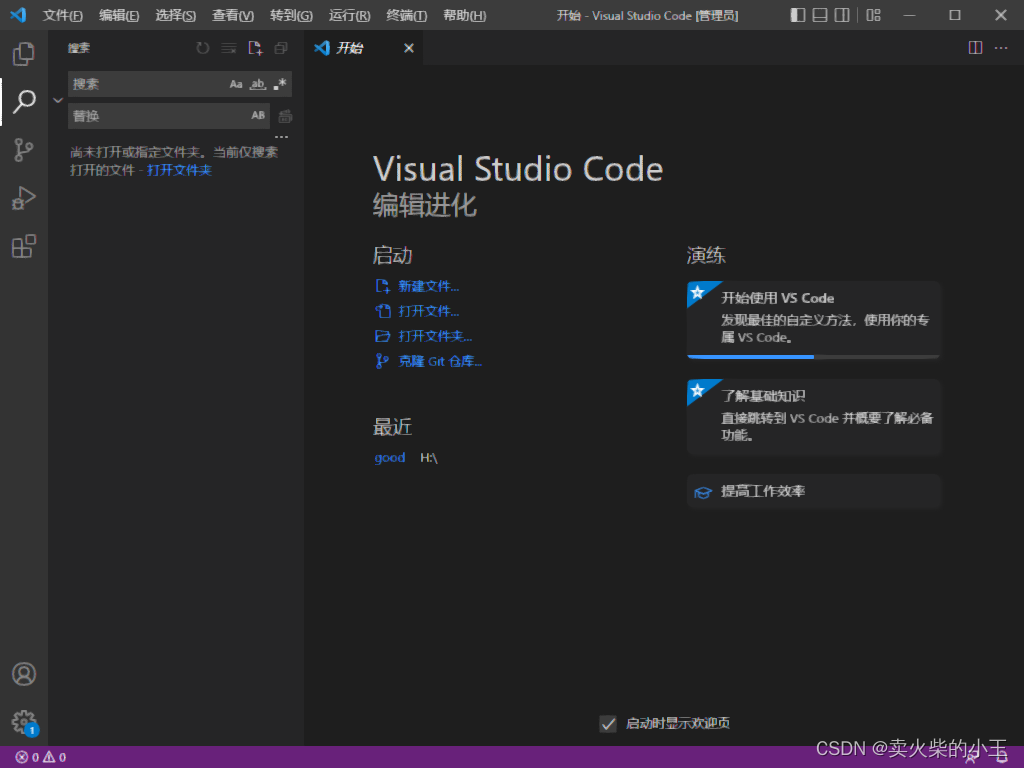The height and width of the screenshot is (768, 1024).
Task: Select the 开始 editor tab
Action: [364, 48]
